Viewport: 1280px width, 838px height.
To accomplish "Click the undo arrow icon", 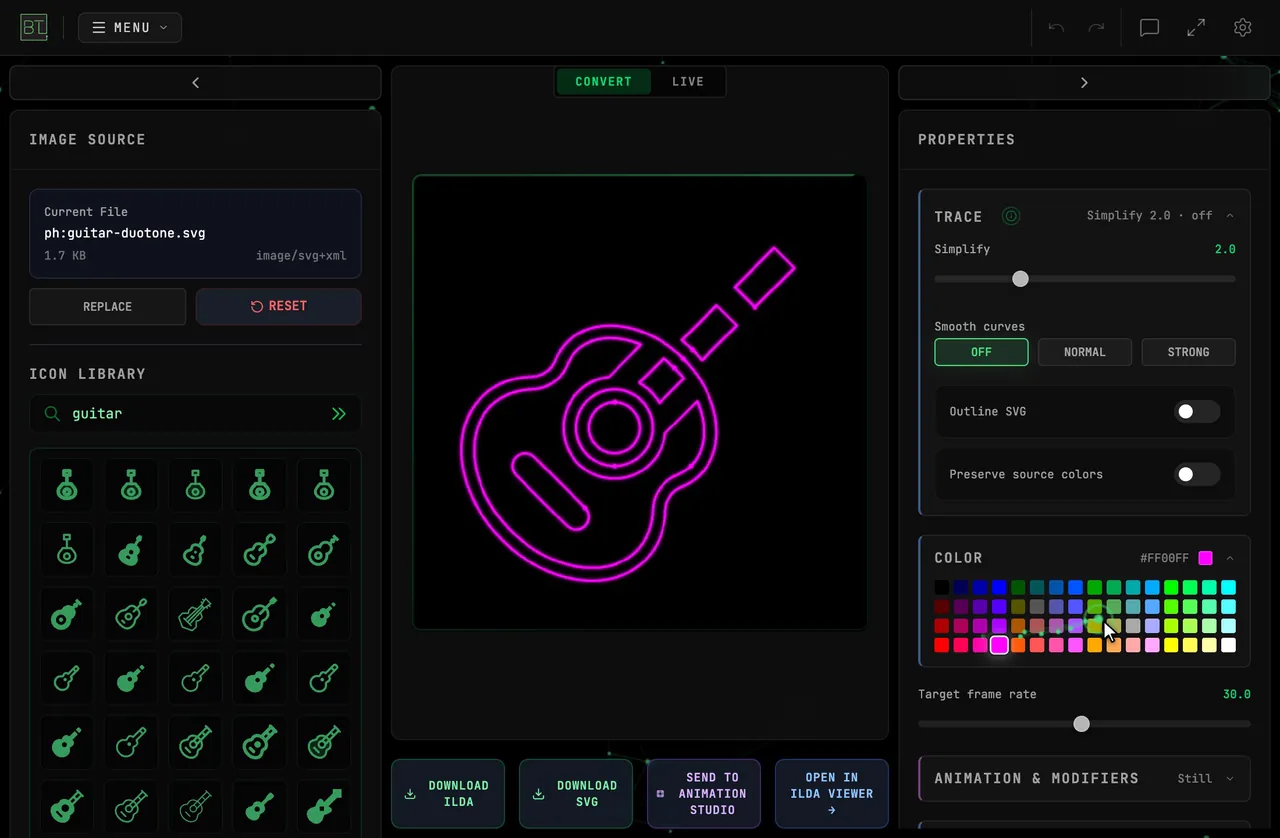I will [x=1056, y=28].
